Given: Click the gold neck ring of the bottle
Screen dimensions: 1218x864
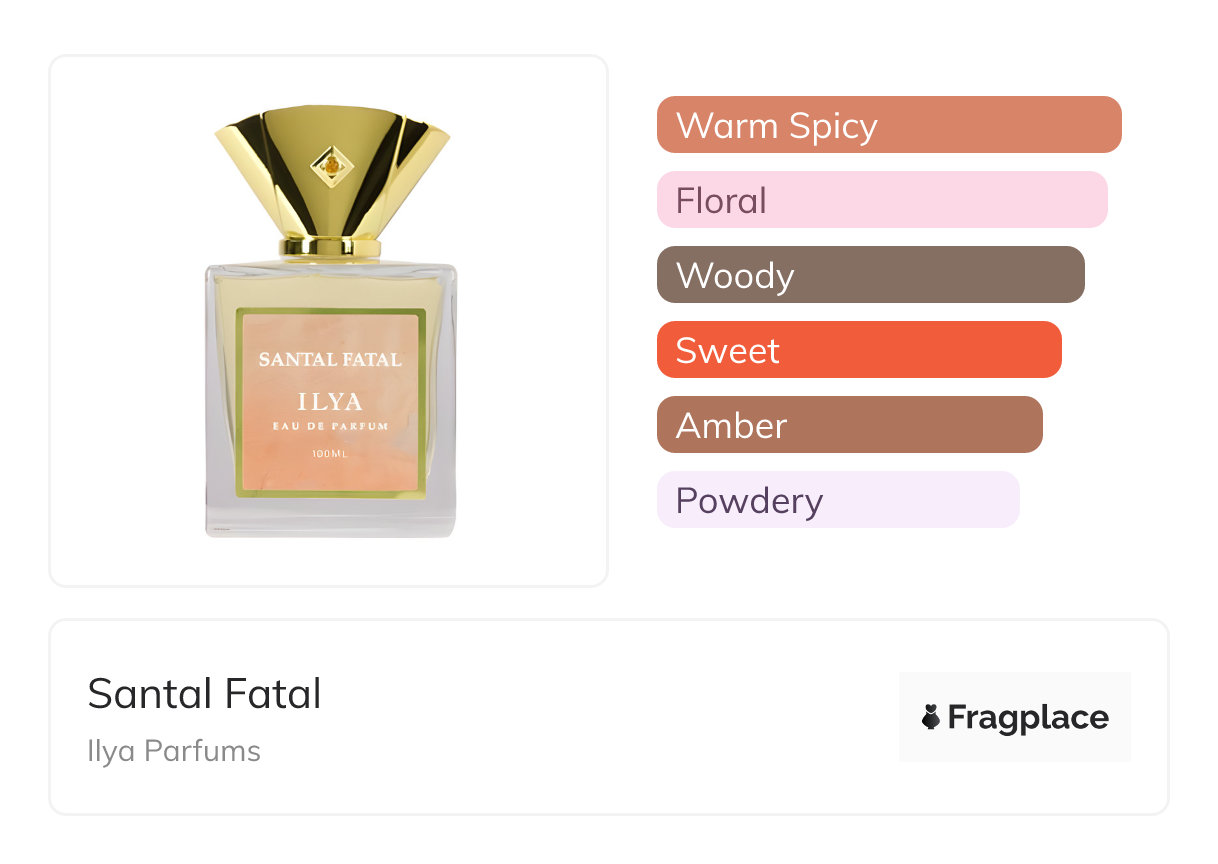Looking at the screenshot, I should [331, 246].
